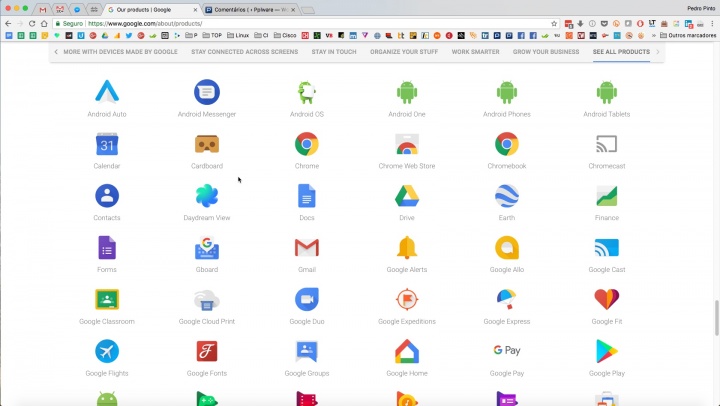Open the Google Drive icon
The image size is (720, 406).
pos(406,197)
